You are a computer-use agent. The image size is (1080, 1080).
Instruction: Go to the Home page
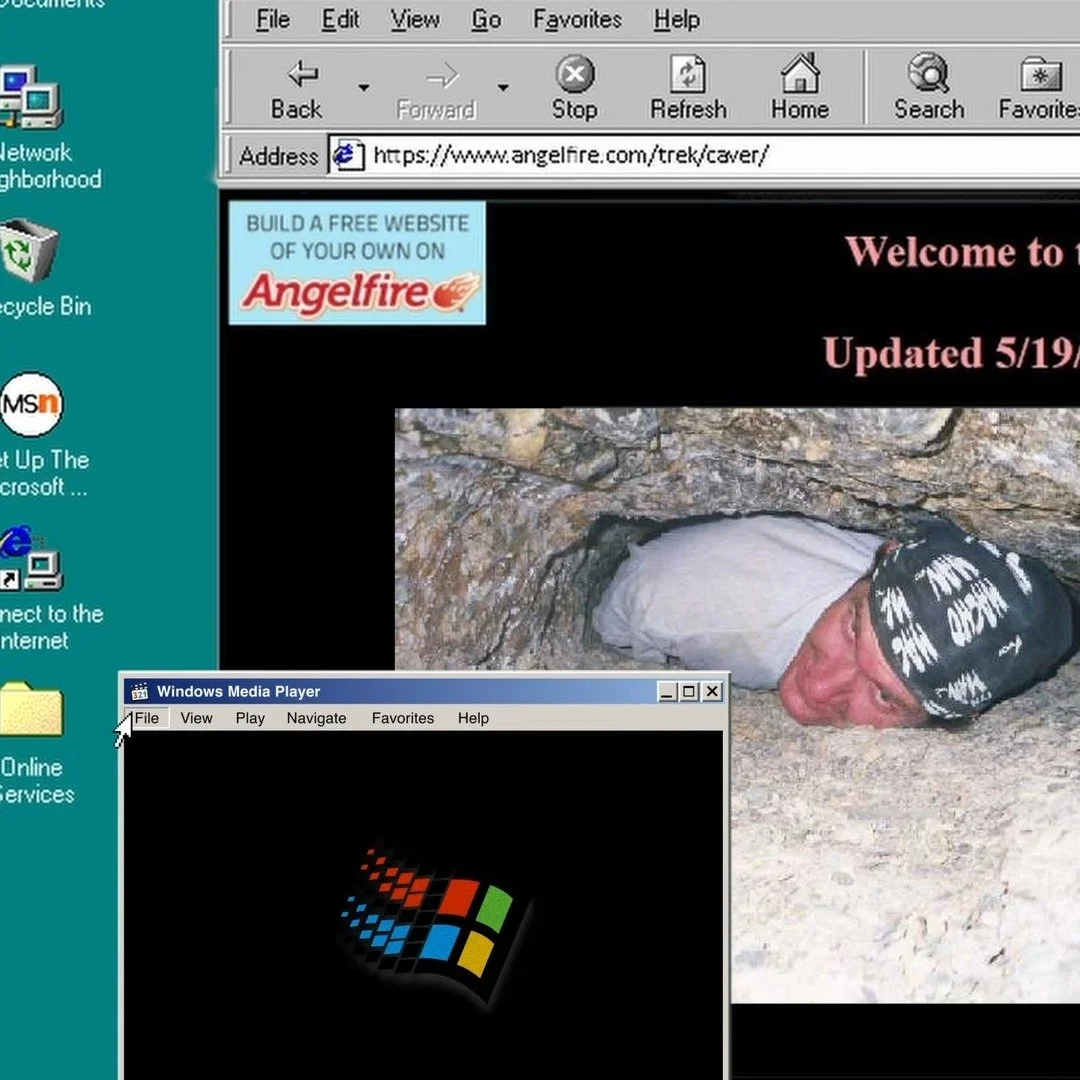[800, 88]
